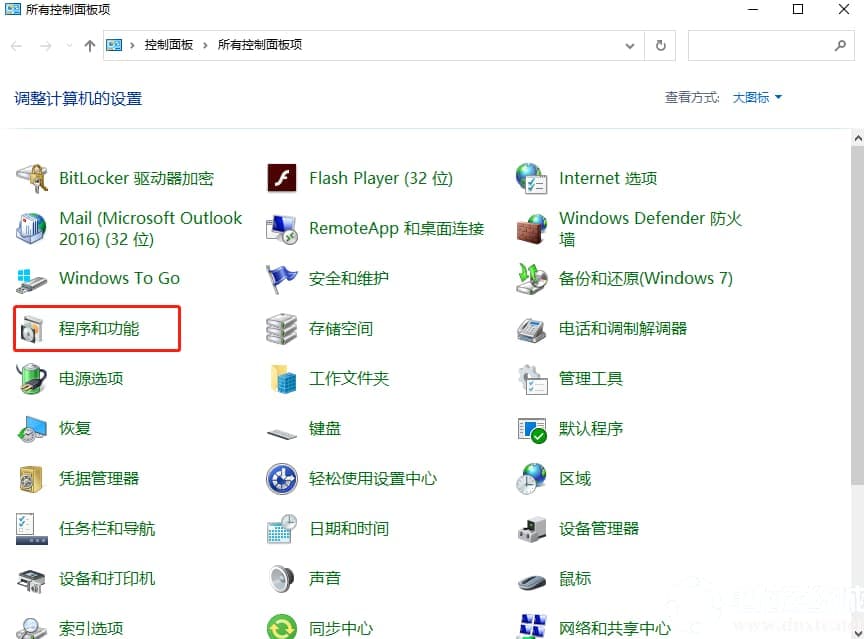Open the 声音 speaker icon
The height and width of the screenshot is (639, 864).
coord(282,579)
